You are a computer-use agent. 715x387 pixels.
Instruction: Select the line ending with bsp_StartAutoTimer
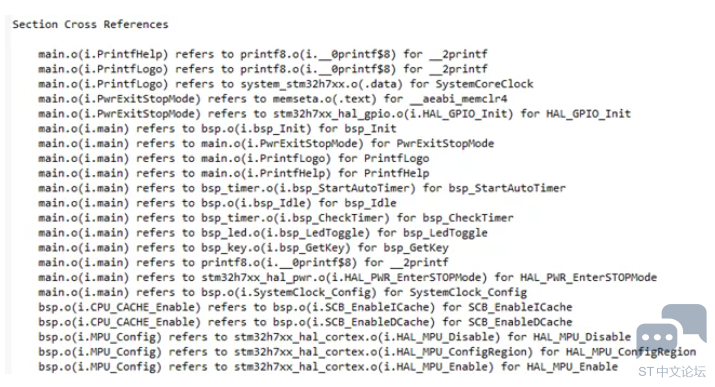pyautogui.click(x=302, y=188)
